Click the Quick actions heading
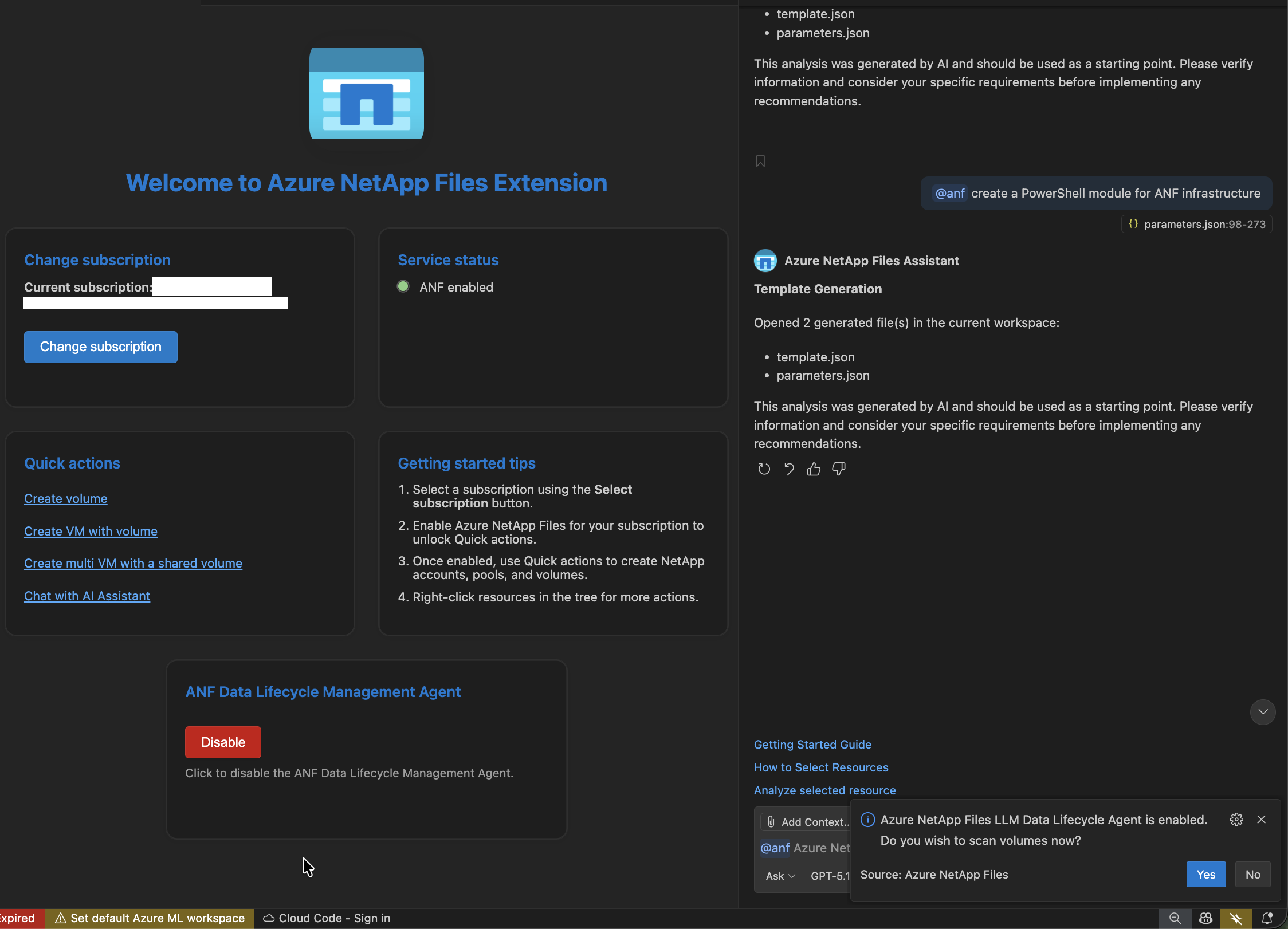1288x929 pixels. pos(72,463)
